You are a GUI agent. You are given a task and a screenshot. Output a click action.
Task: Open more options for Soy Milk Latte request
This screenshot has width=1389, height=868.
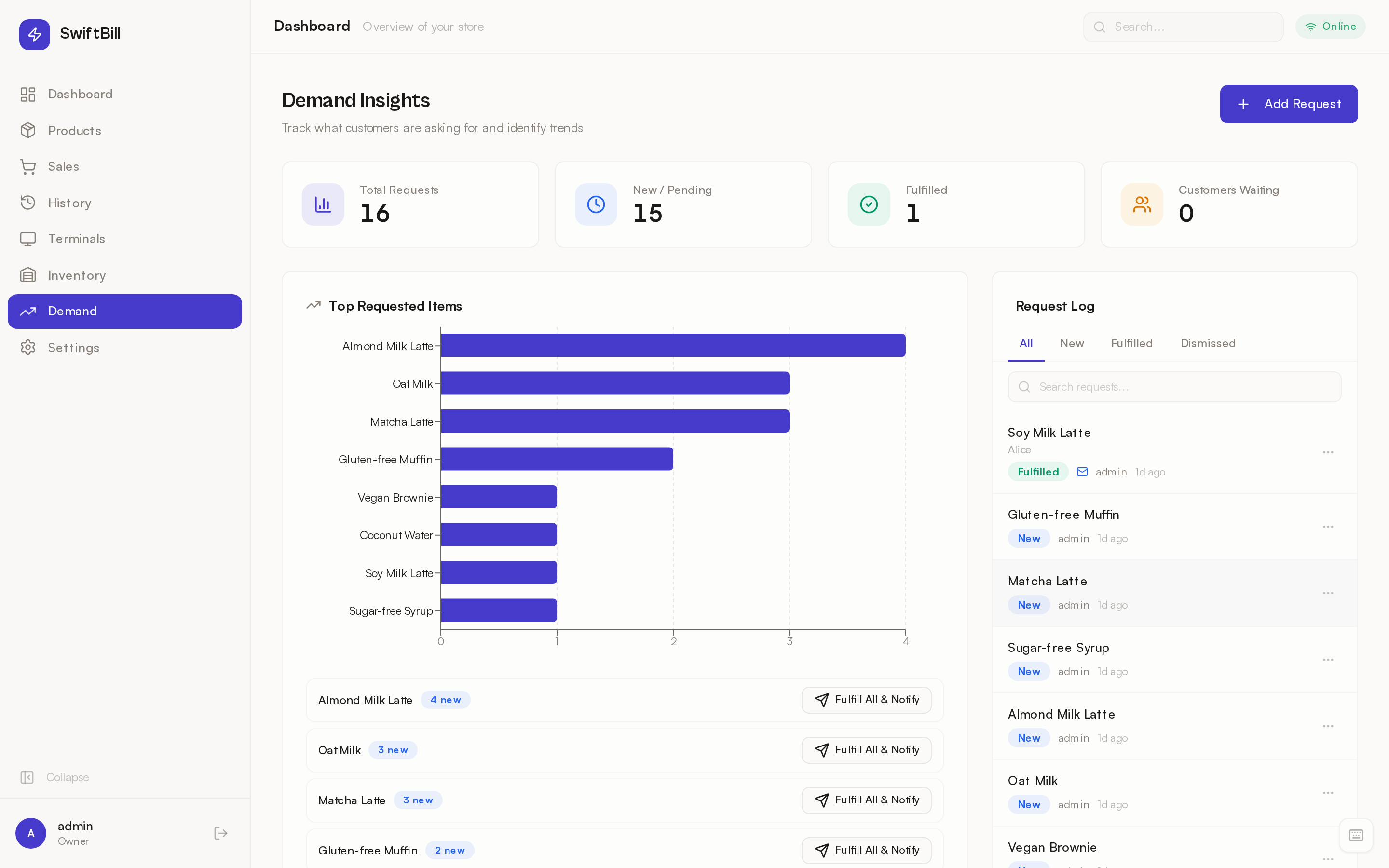pyautogui.click(x=1328, y=452)
